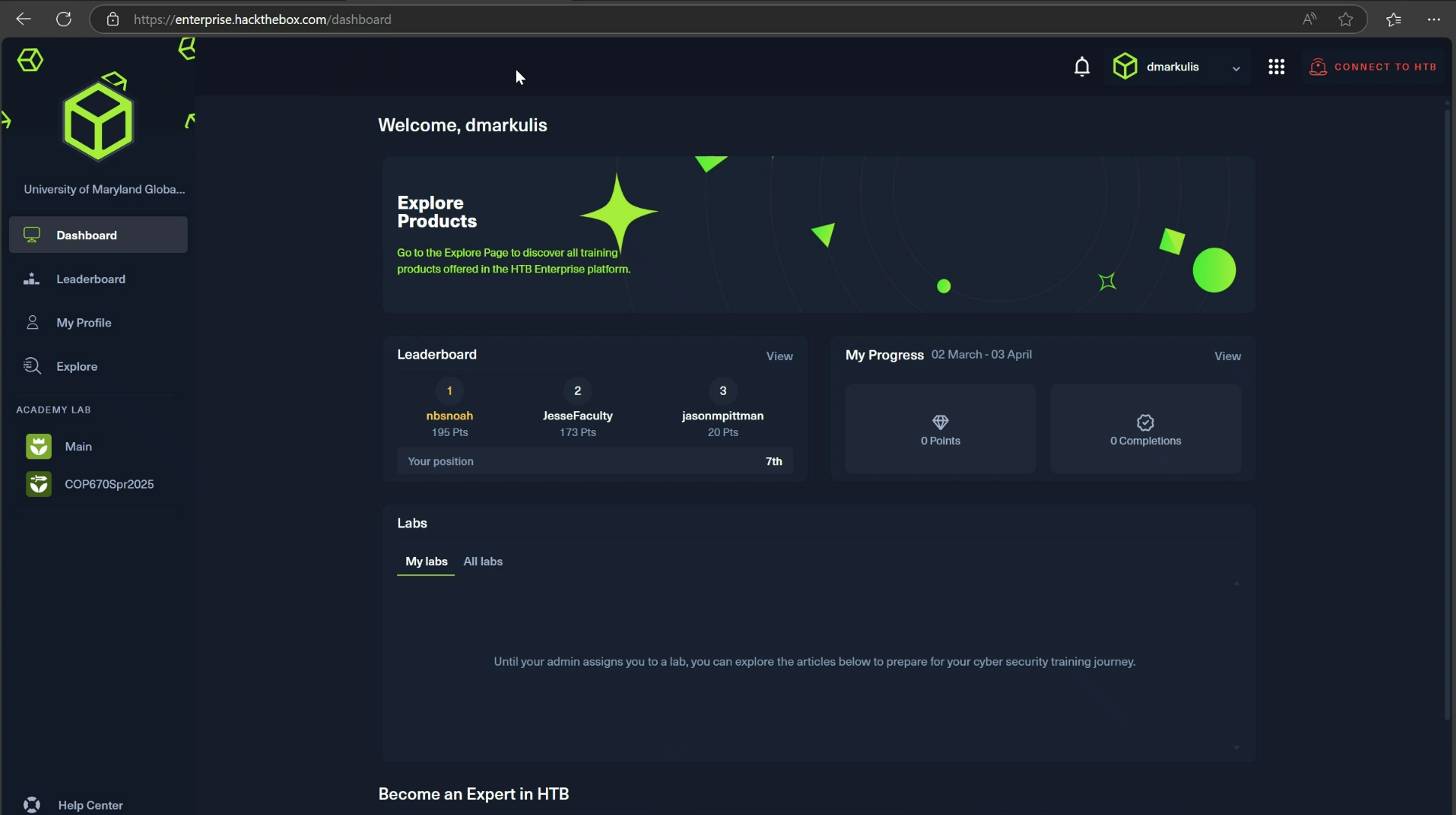Open My Profile from the sidebar

pos(83,322)
